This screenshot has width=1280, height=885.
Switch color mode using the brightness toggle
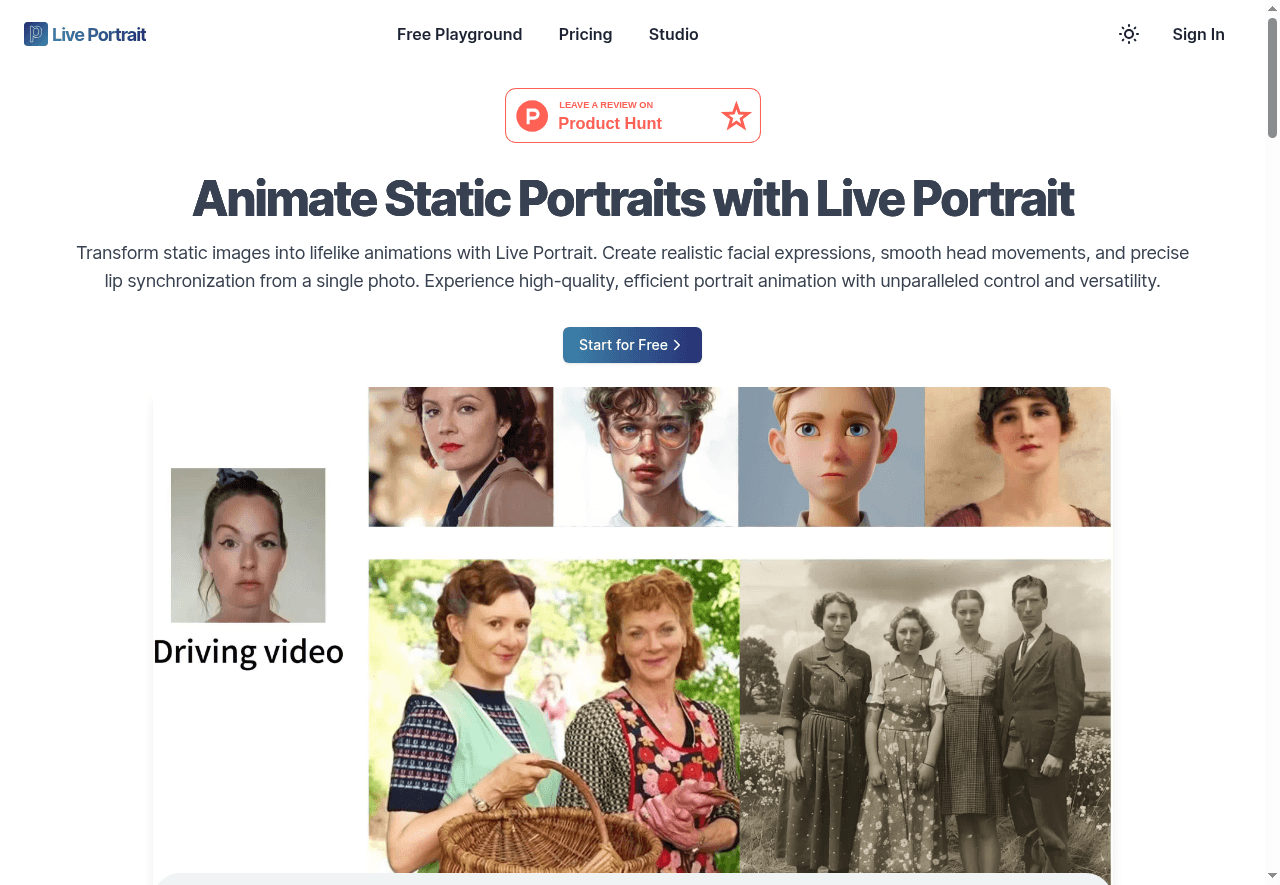pyautogui.click(x=1128, y=34)
